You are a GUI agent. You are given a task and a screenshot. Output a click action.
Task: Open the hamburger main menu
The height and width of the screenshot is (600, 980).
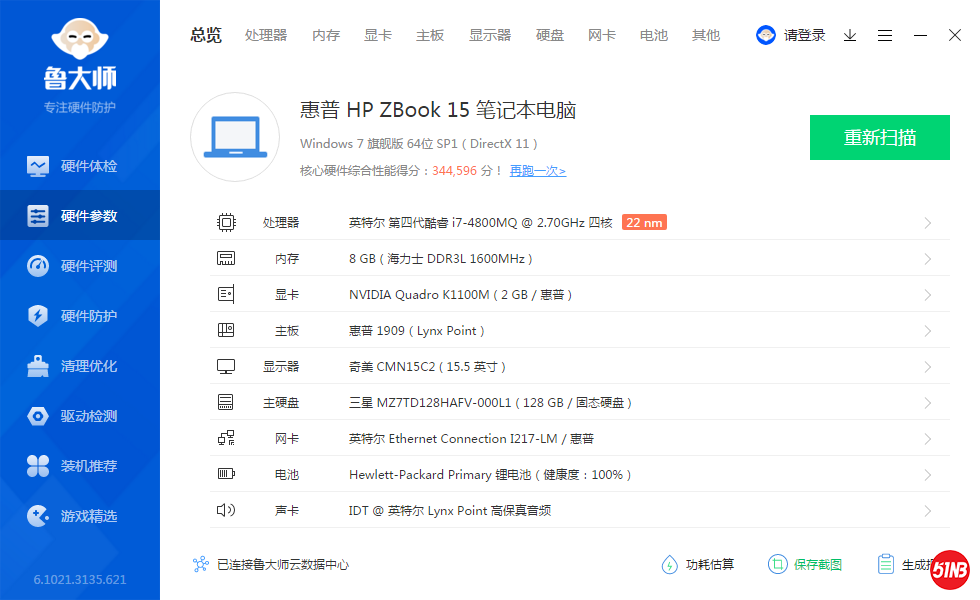coord(885,35)
